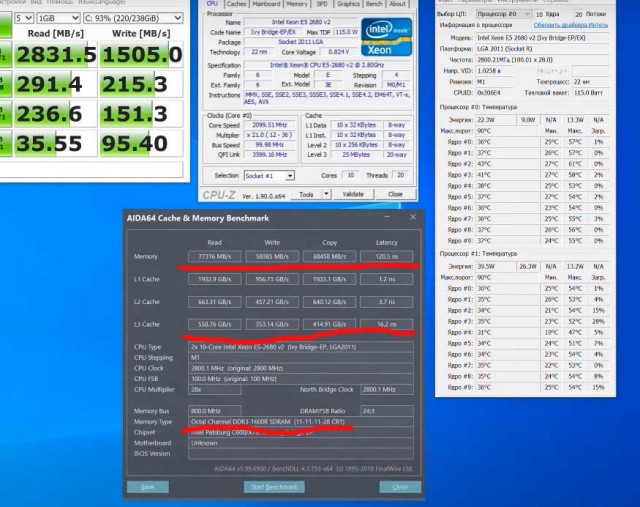The width and height of the screenshot is (640, 507).
Task: Click the 2831.5 read result in CrystalDiskMark
Action: (56, 55)
